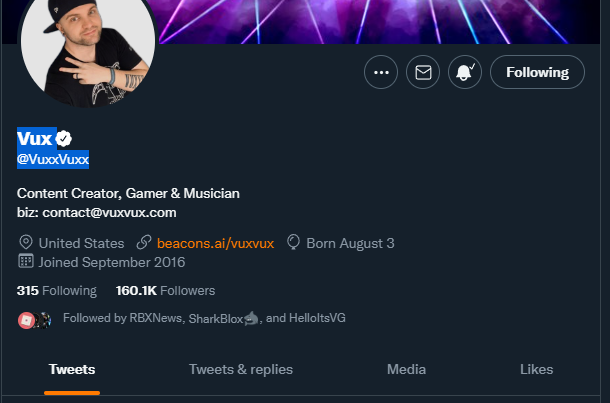Click the location pin icon by United States
Screen dimensions: 610x403
click(x=26, y=242)
